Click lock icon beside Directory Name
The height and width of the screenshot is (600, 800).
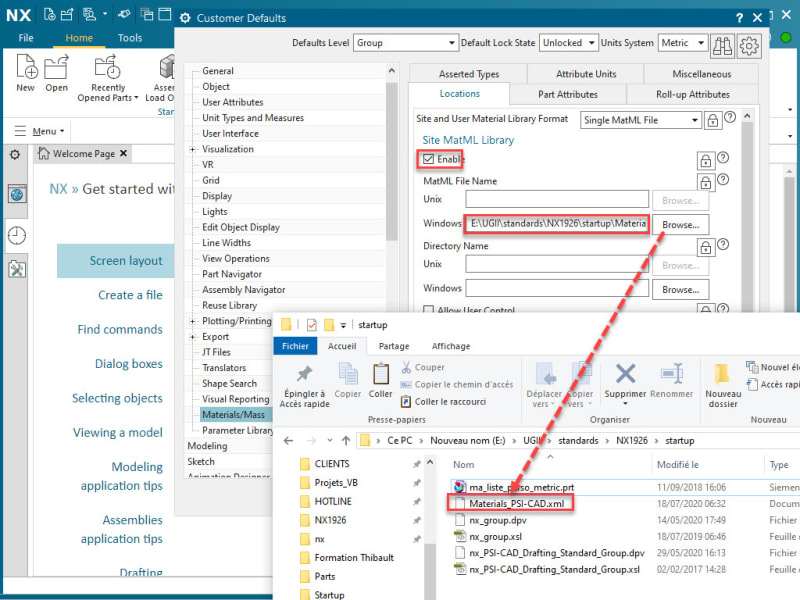[x=706, y=247]
